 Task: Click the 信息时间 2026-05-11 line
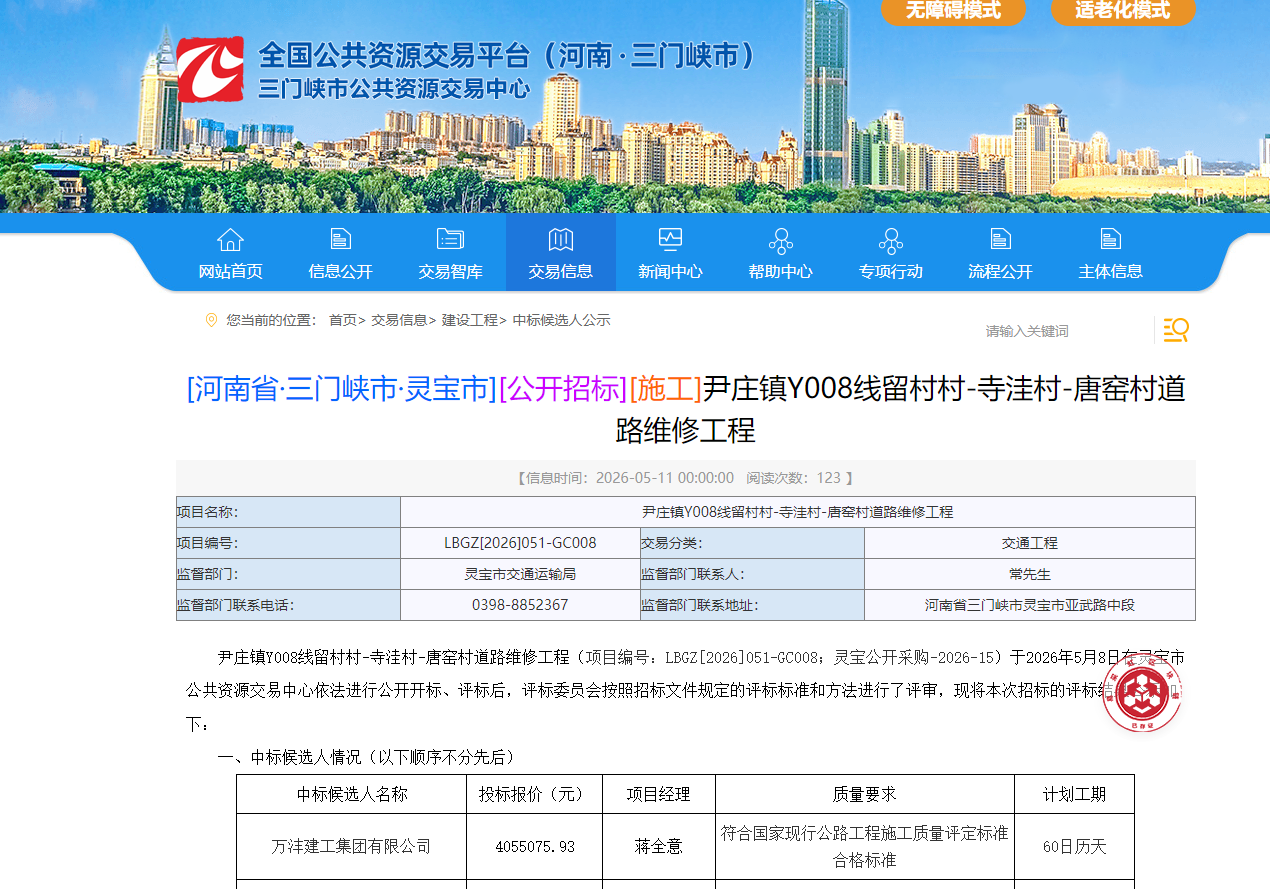(x=685, y=478)
